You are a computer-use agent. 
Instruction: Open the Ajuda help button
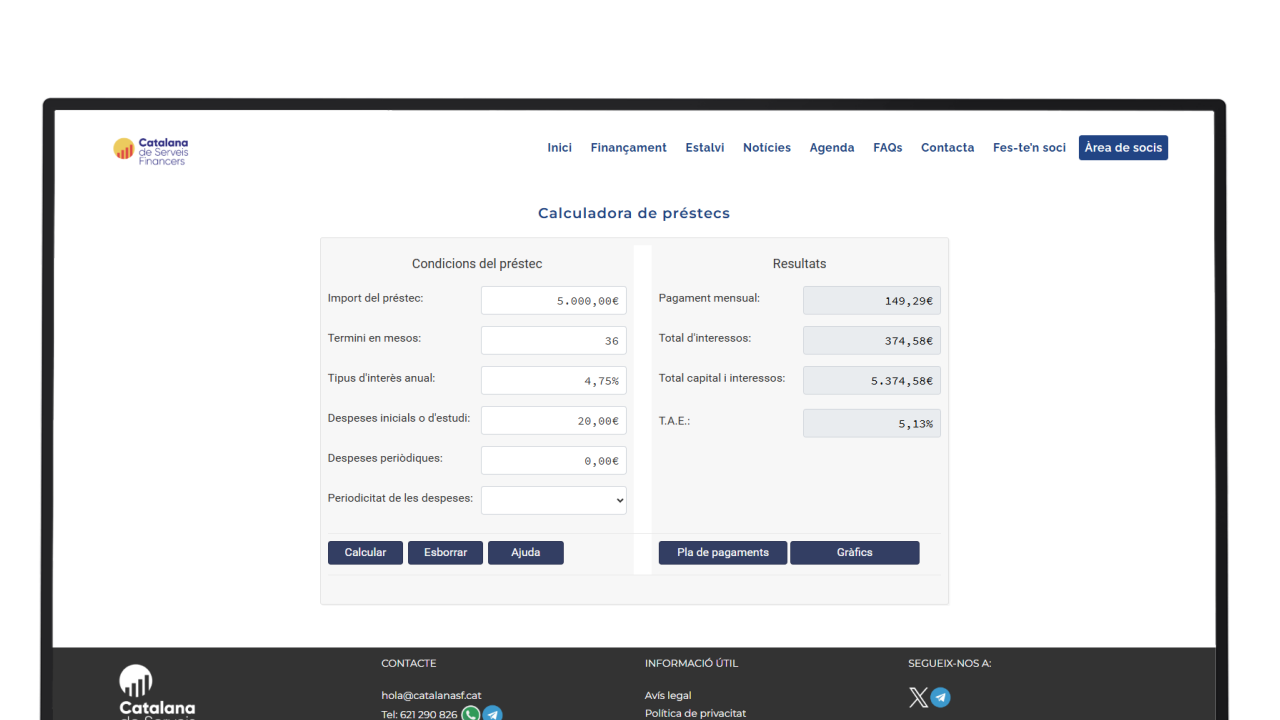tap(525, 553)
